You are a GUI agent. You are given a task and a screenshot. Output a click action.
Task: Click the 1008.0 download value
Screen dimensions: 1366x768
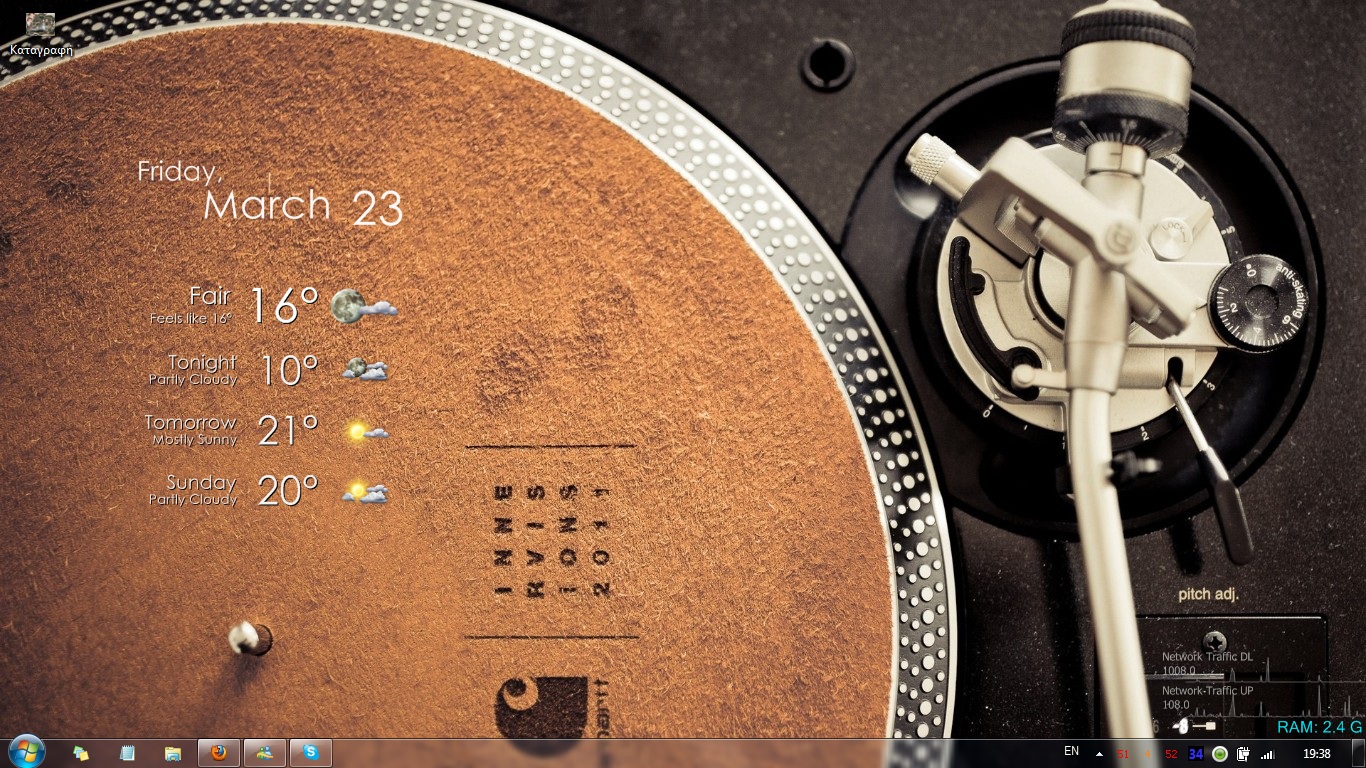tap(1178, 671)
